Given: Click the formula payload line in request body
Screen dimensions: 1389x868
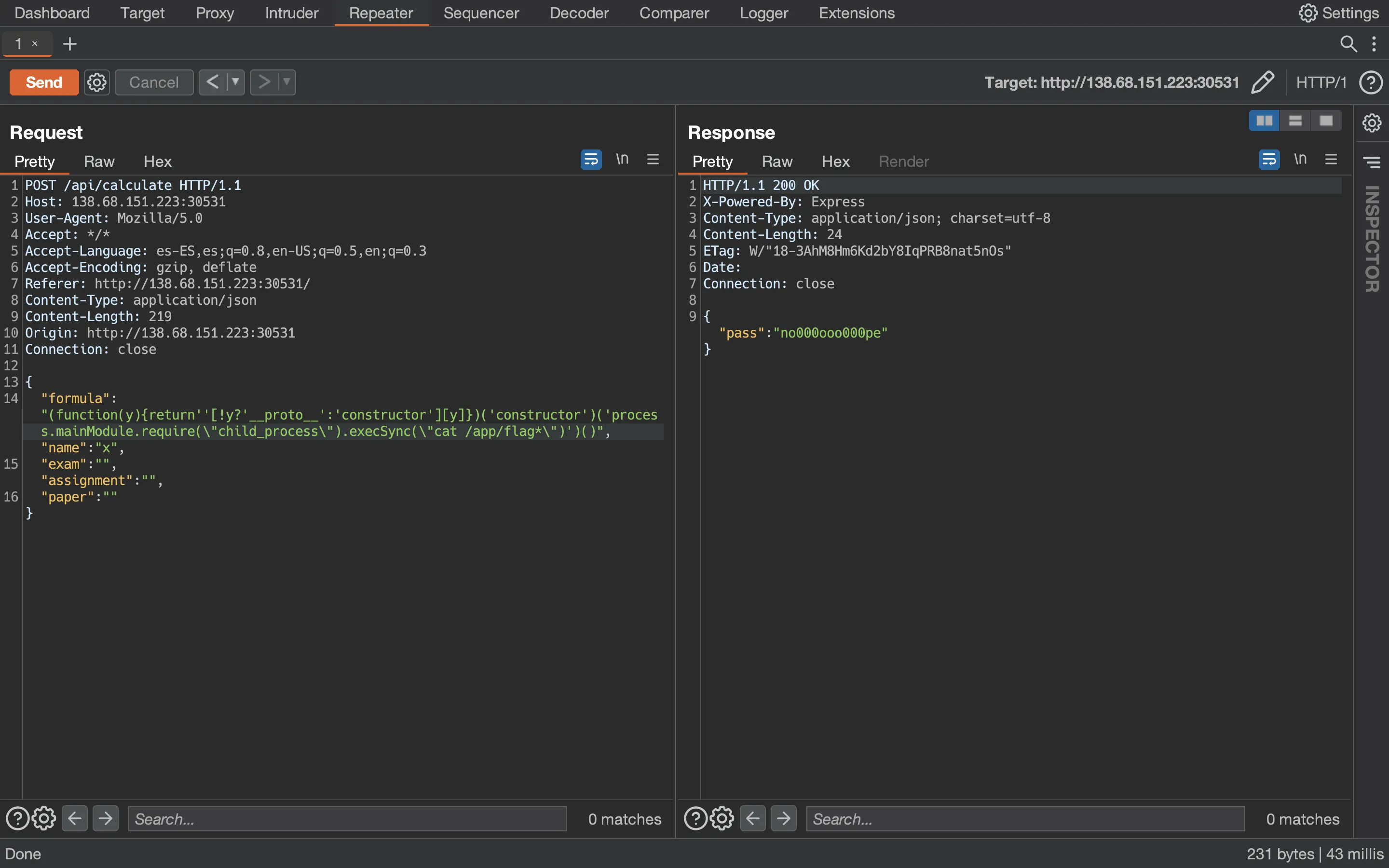Looking at the screenshot, I should pyautogui.click(x=349, y=423).
